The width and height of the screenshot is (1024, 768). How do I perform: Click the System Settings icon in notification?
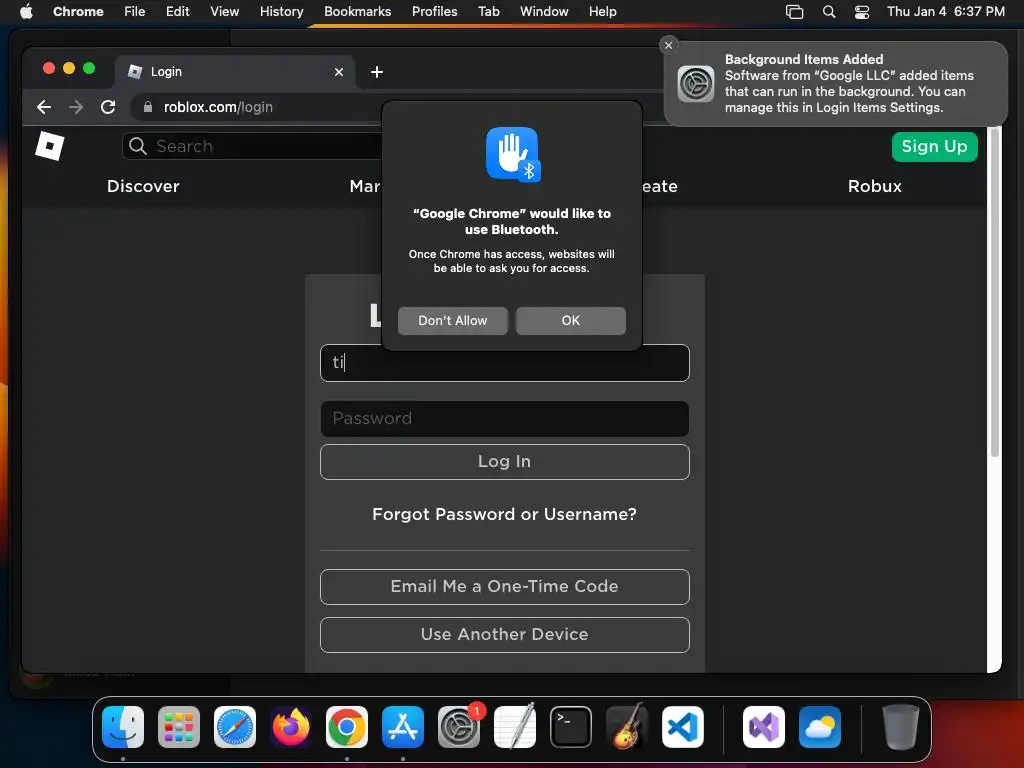pos(696,84)
